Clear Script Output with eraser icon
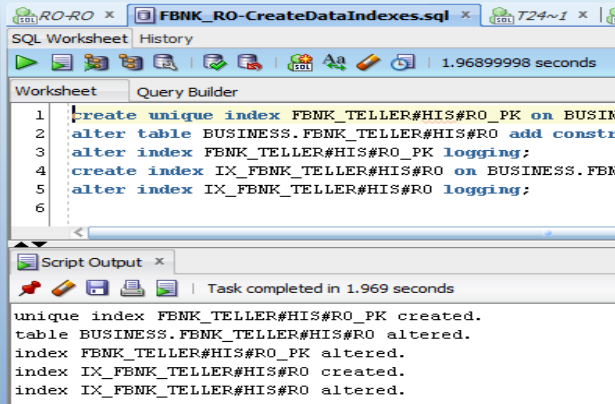 tap(63, 288)
